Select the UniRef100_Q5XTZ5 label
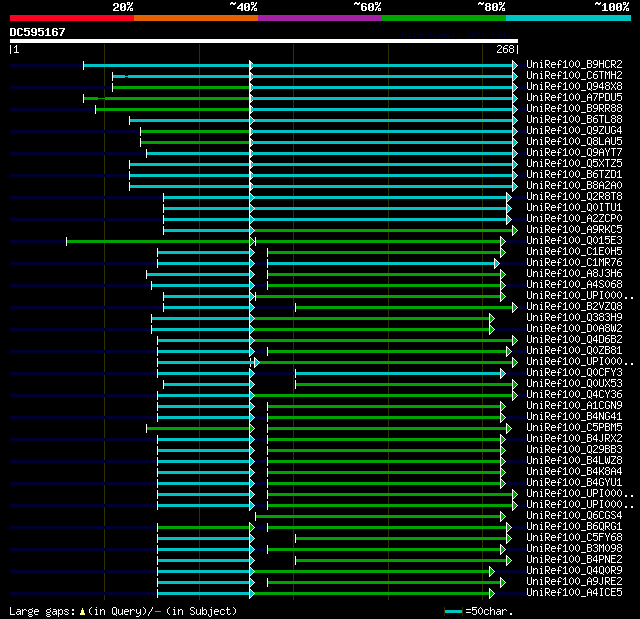This screenshot has height=619, width=640. (x=574, y=164)
